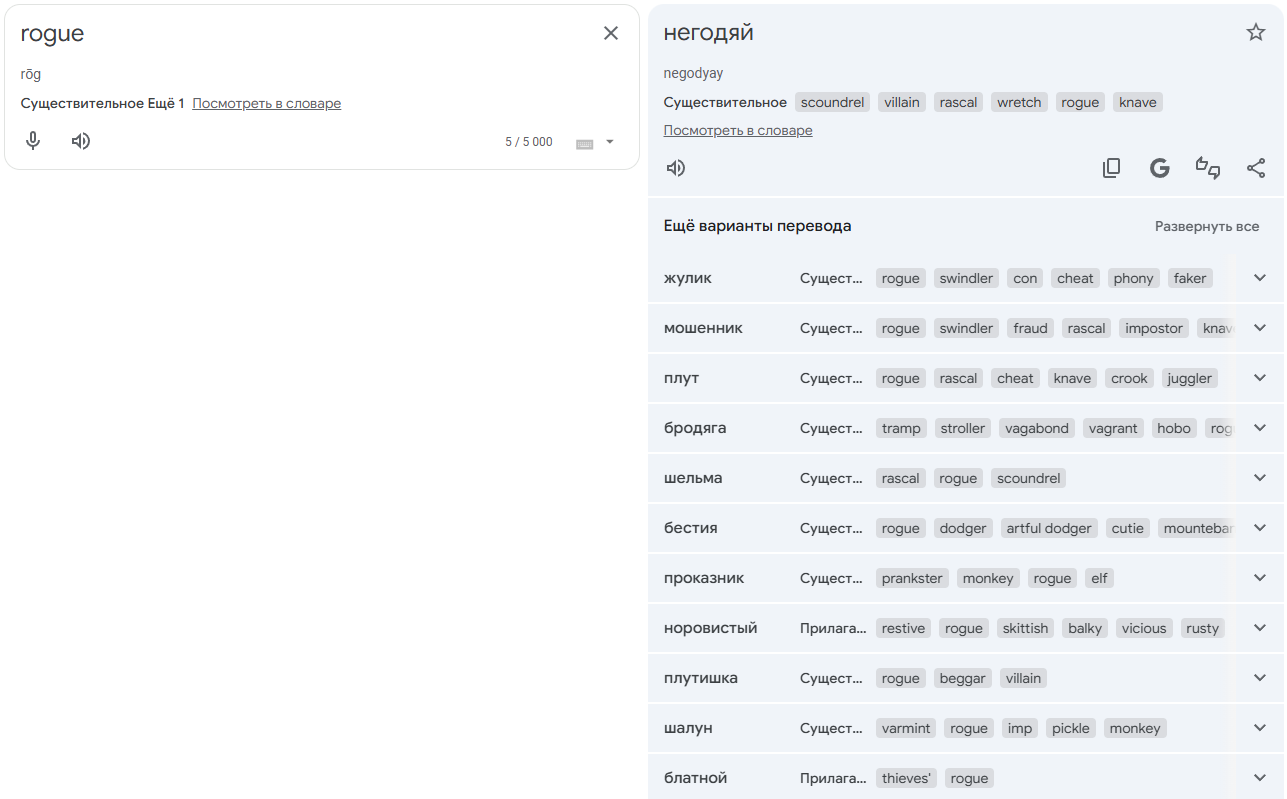Viewport: 1287px width, 799px height.
Task: Share the translation
Action: [1256, 168]
